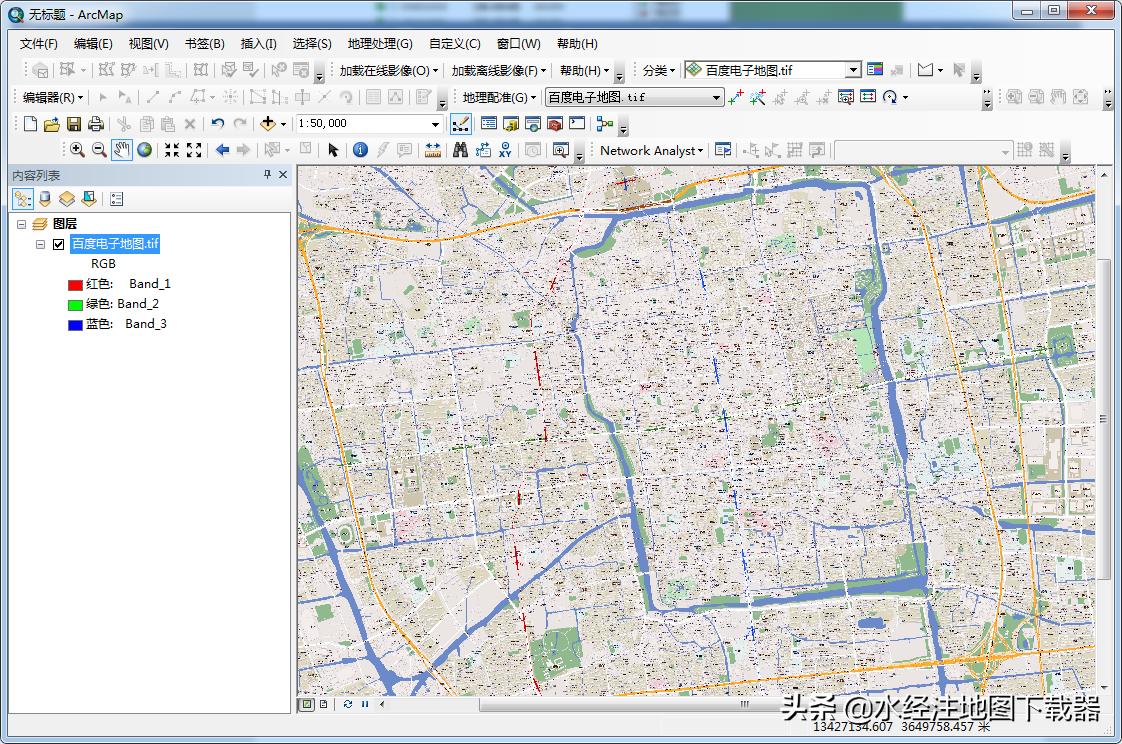The width and height of the screenshot is (1122, 744).
Task: Toggle the Editor toolbar button
Action: [461, 124]
